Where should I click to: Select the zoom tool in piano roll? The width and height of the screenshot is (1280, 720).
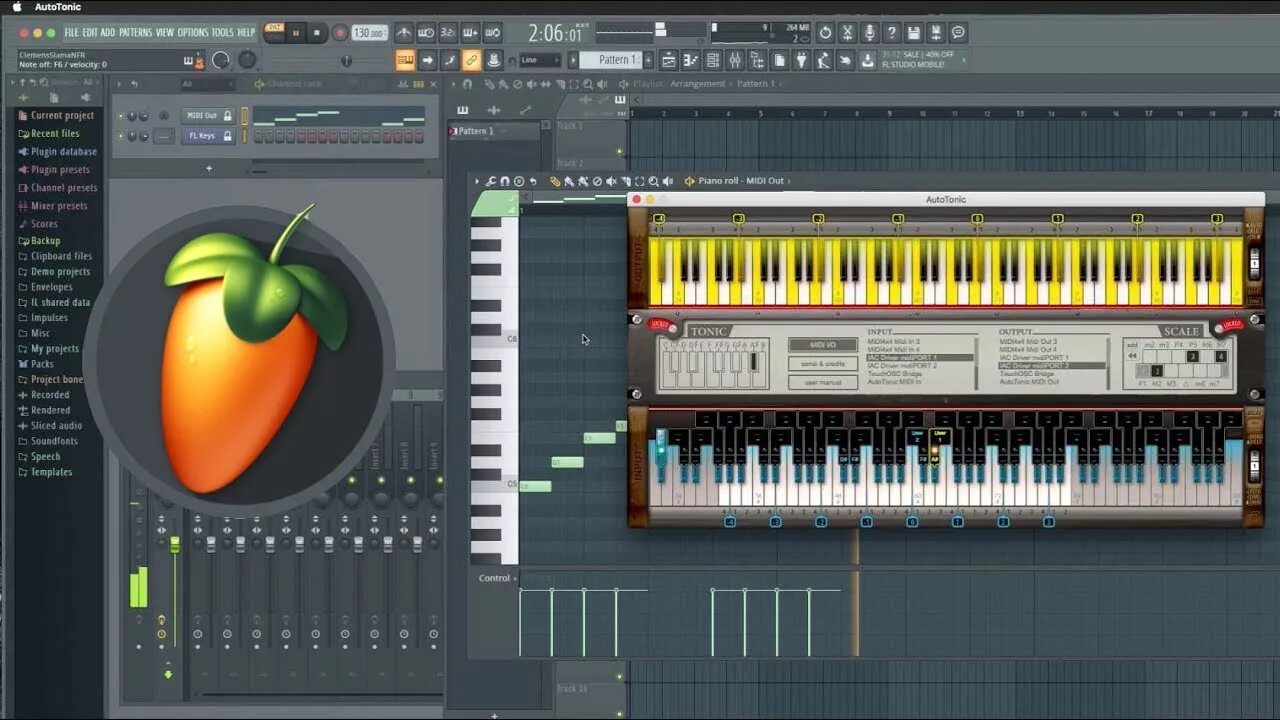[x=653, y=181]
